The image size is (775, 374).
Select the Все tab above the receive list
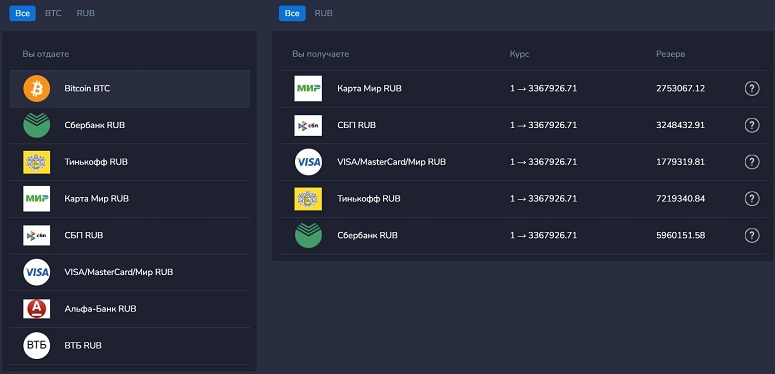coord(292,13)
